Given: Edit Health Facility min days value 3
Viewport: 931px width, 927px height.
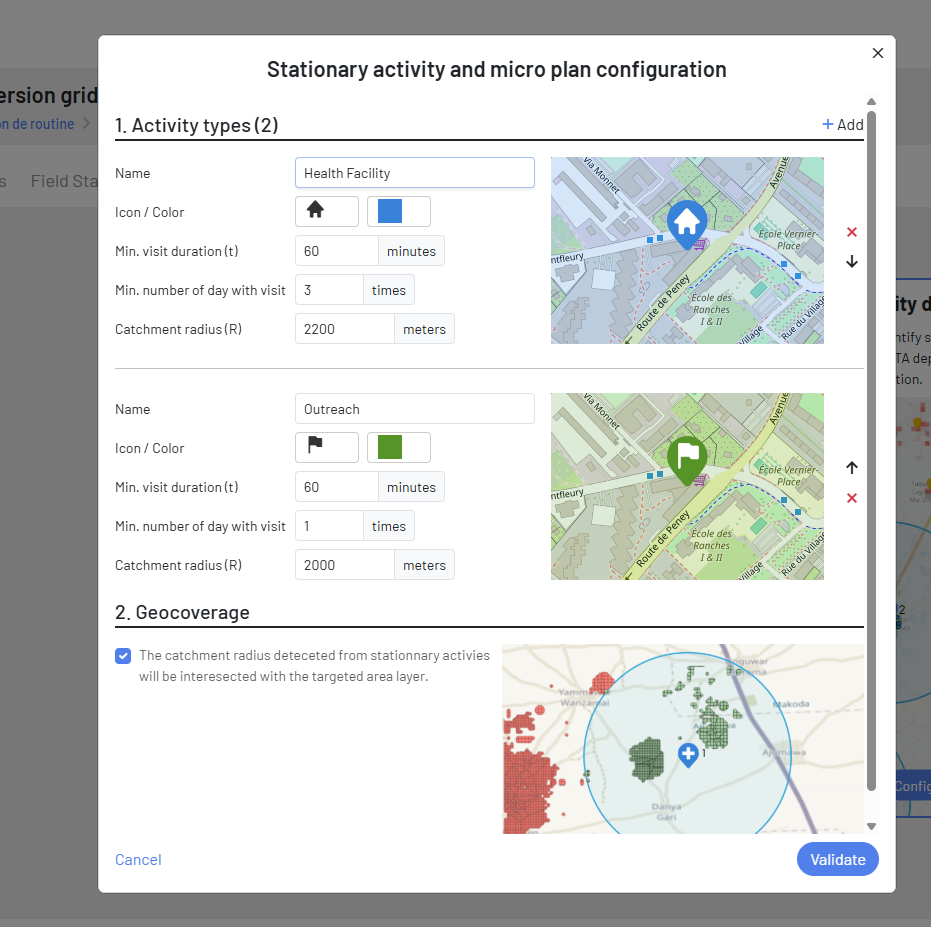Looking at the screenshot, I should point(329,290).
